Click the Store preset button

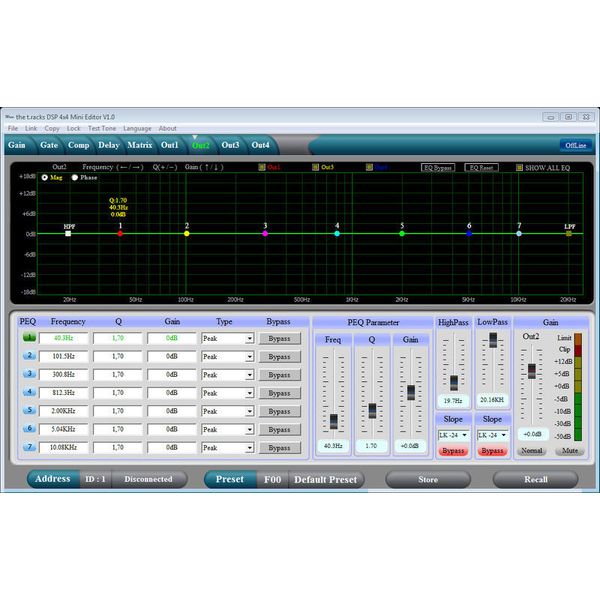pos(428,479)
